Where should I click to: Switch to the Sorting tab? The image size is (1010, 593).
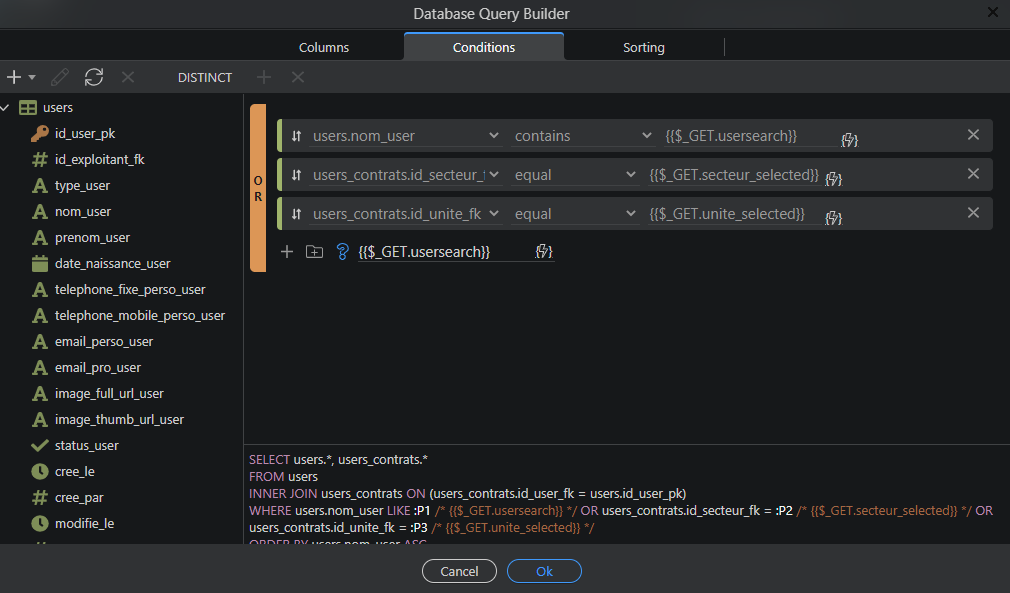[x=643, y=47]
